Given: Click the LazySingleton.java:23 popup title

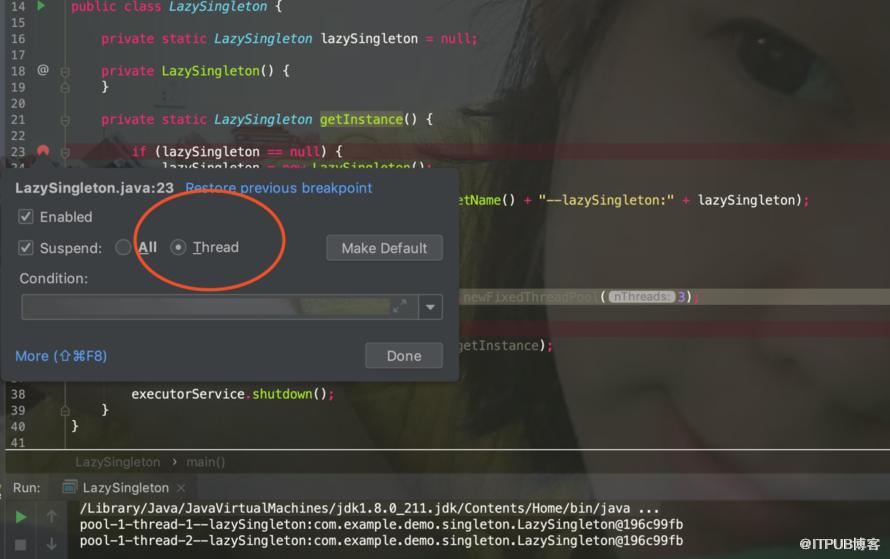Looking at the screenshot, I should coord(94,188).
